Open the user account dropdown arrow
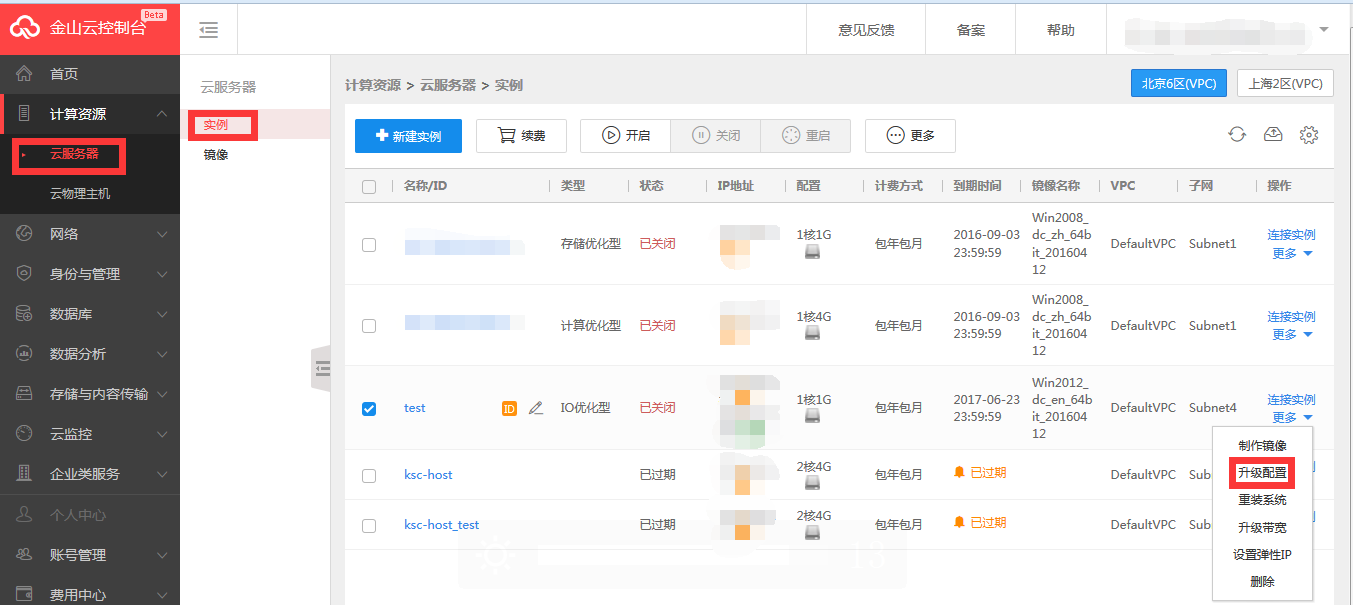Image resolution: width=1353 pixels, height=605 pixels. click(x=1324, y=30)
